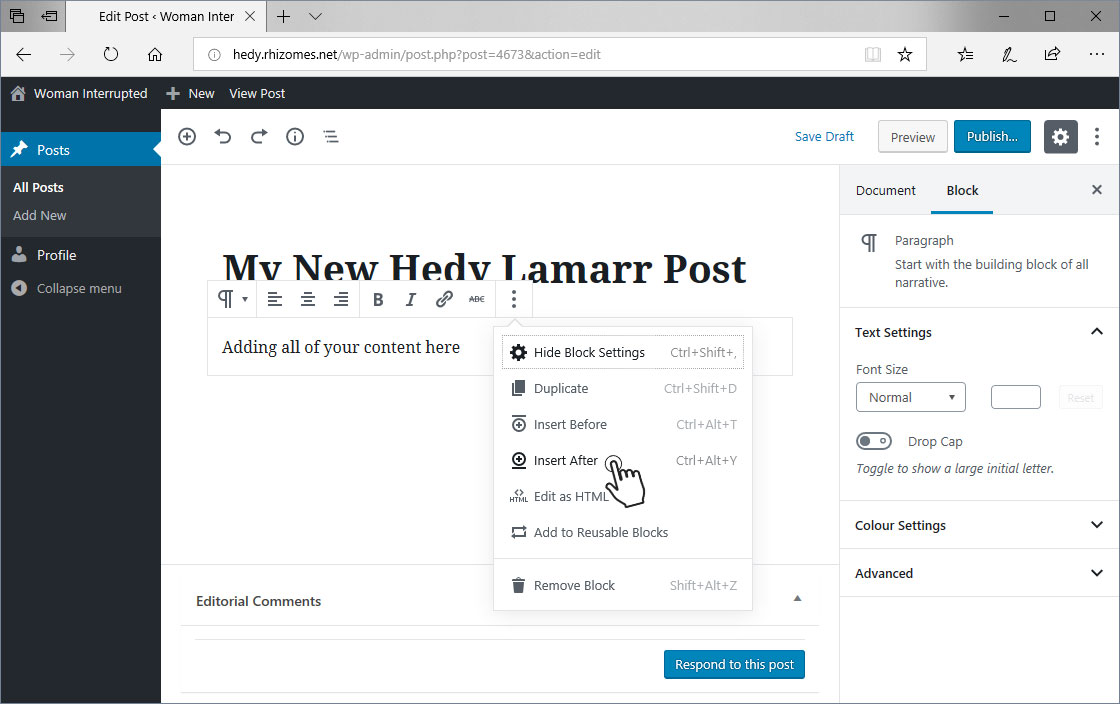The height and width of the screenshot is (704, 1120).
Task: Insert a link in the paragraph
Action: coord(444,299)
